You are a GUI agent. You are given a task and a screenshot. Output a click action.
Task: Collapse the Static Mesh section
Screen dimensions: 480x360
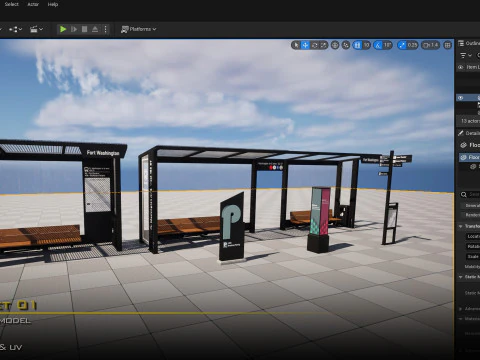coord(461,277)
